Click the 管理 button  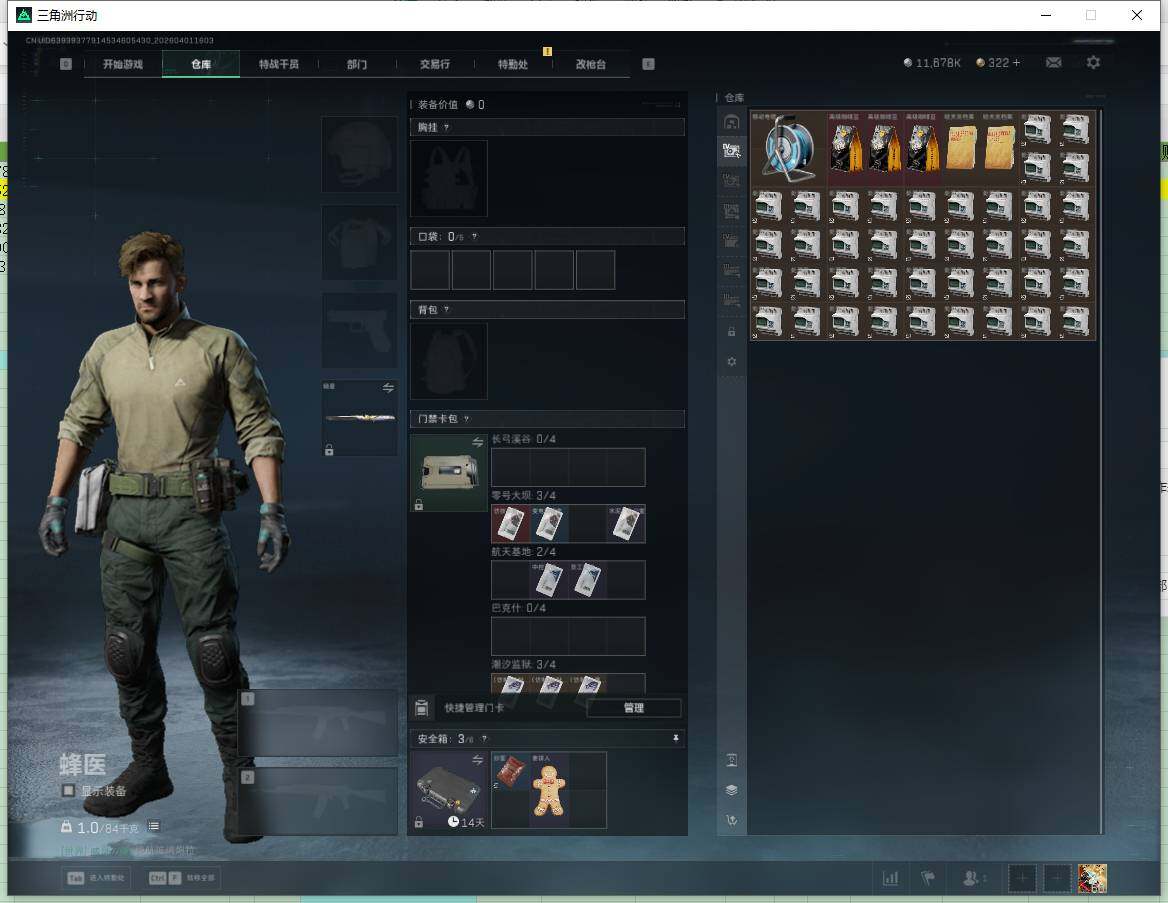634,708
